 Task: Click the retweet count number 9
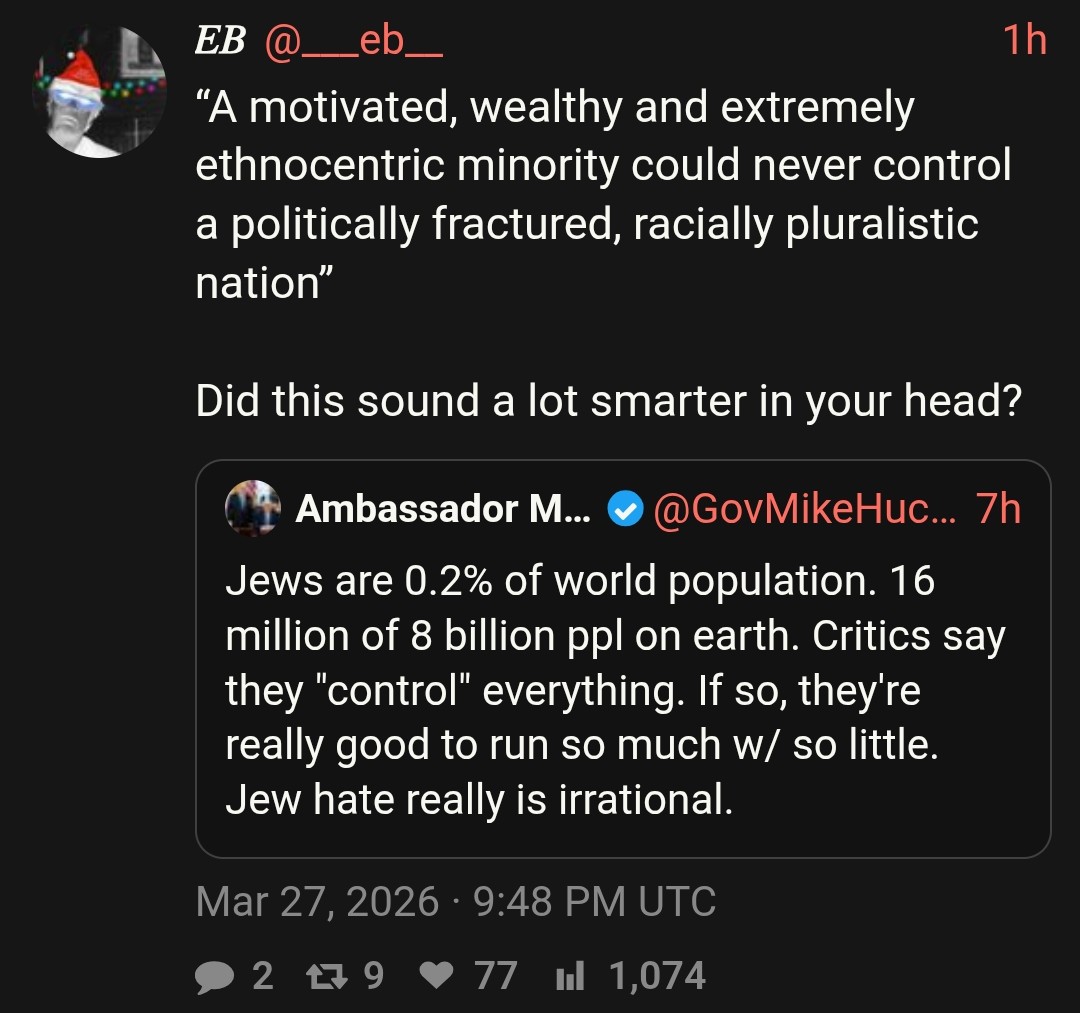(x=373, y=976)
